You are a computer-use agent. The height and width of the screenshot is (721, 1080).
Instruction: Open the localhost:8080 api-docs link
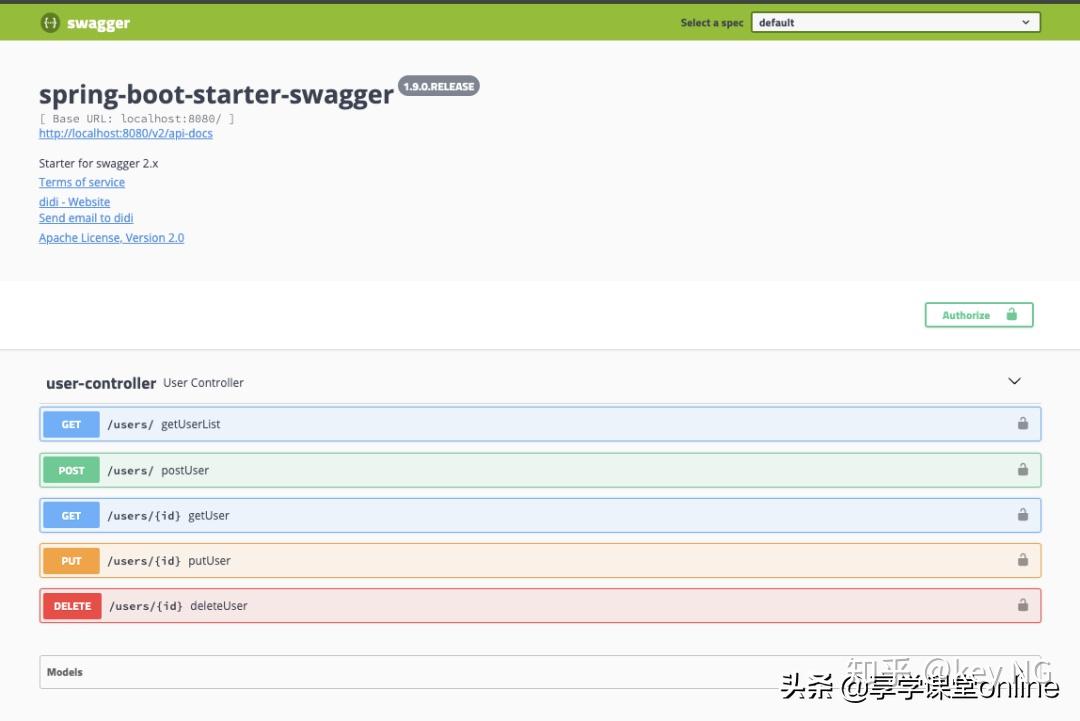(125, 133)
